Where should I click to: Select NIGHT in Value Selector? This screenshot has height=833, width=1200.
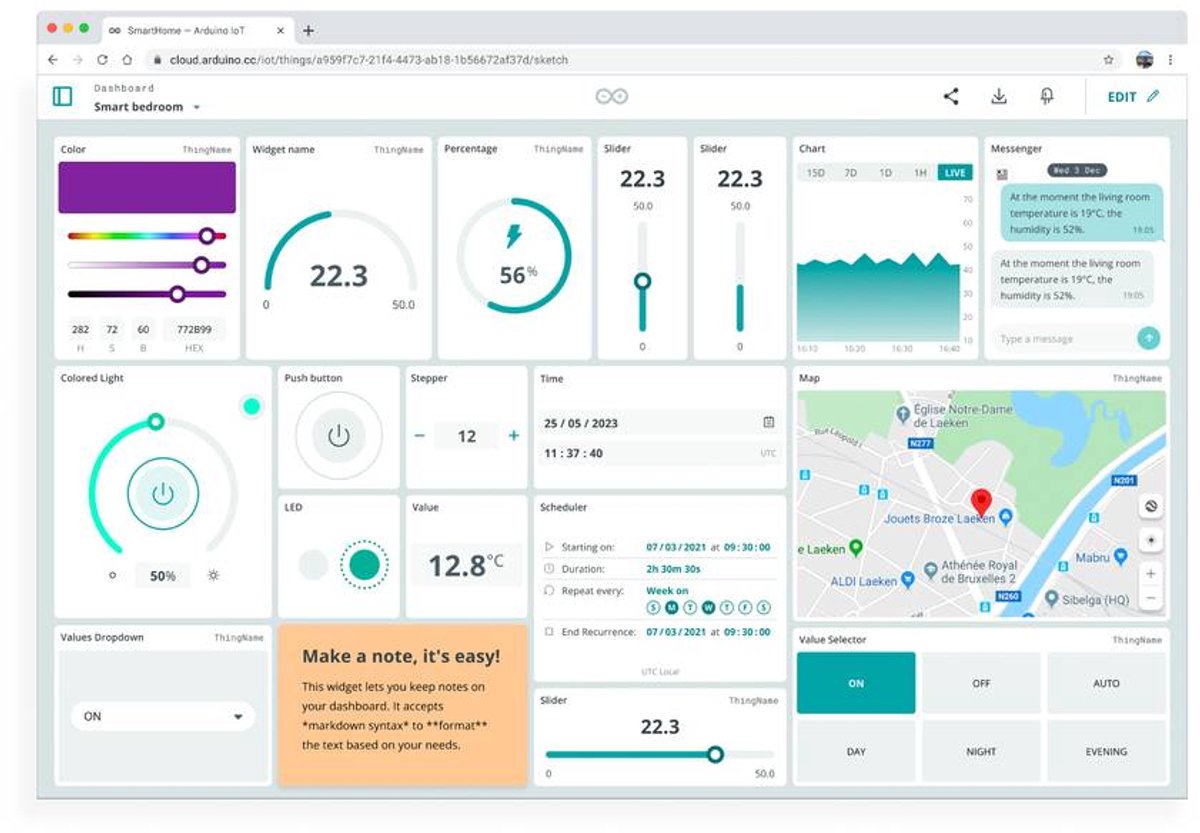pos(981,751)
